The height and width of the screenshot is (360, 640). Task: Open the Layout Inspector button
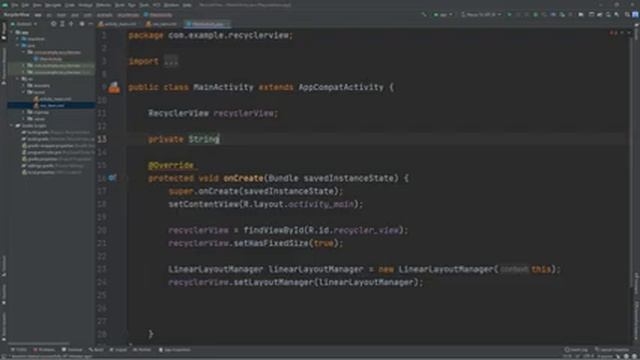611,350
